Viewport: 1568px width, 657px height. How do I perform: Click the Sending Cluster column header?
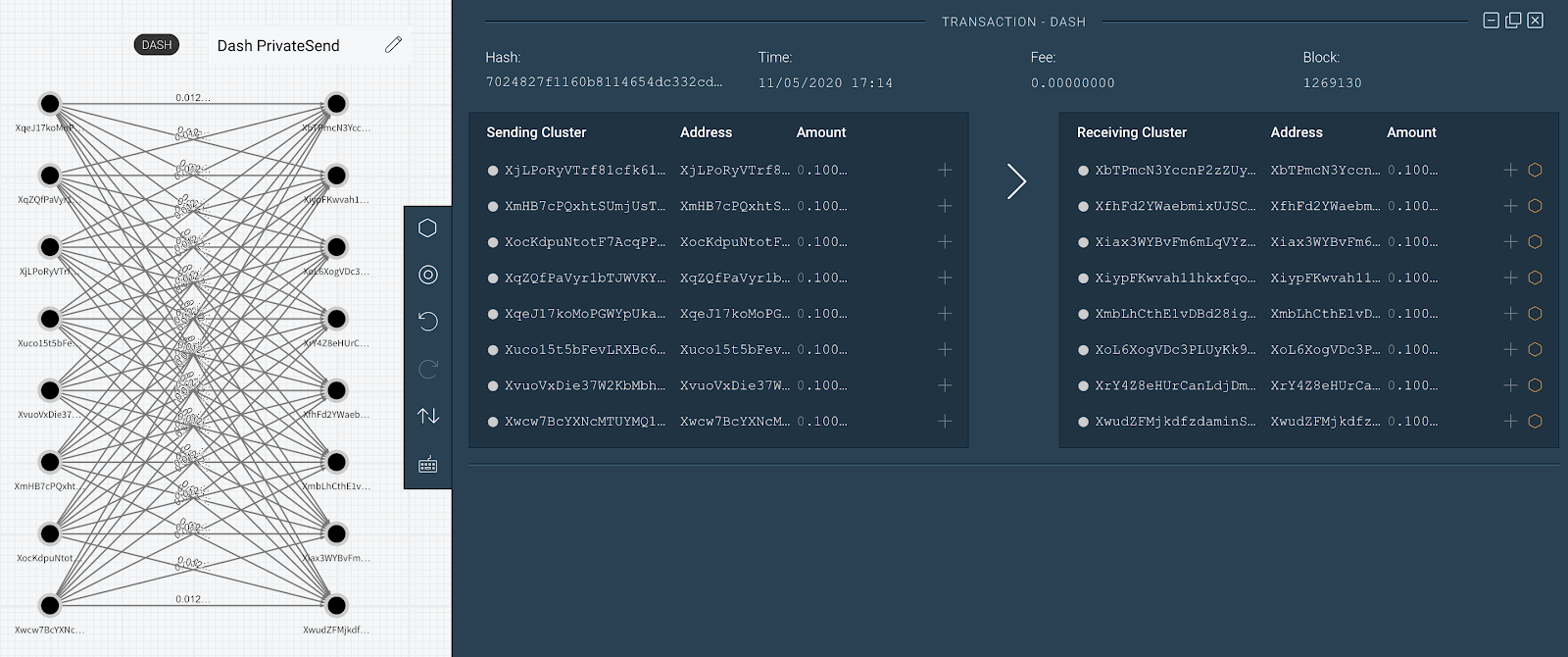click(x=536, y=132)
